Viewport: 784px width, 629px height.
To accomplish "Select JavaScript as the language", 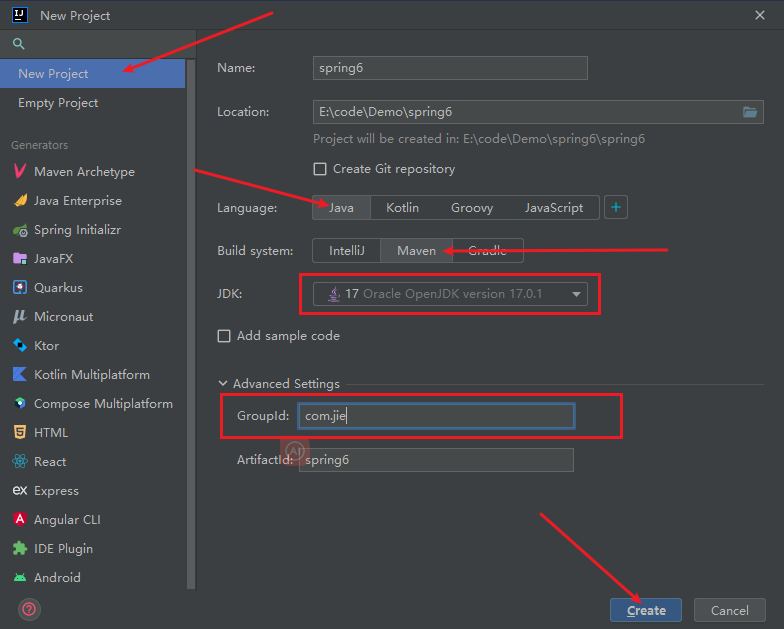I will coord(554,208).
